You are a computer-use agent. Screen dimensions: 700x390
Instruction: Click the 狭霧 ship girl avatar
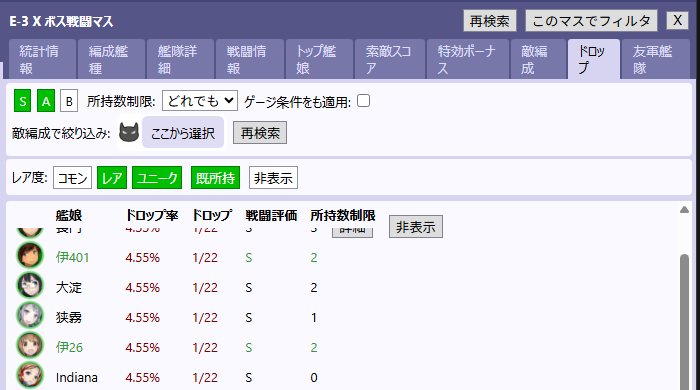30,315
